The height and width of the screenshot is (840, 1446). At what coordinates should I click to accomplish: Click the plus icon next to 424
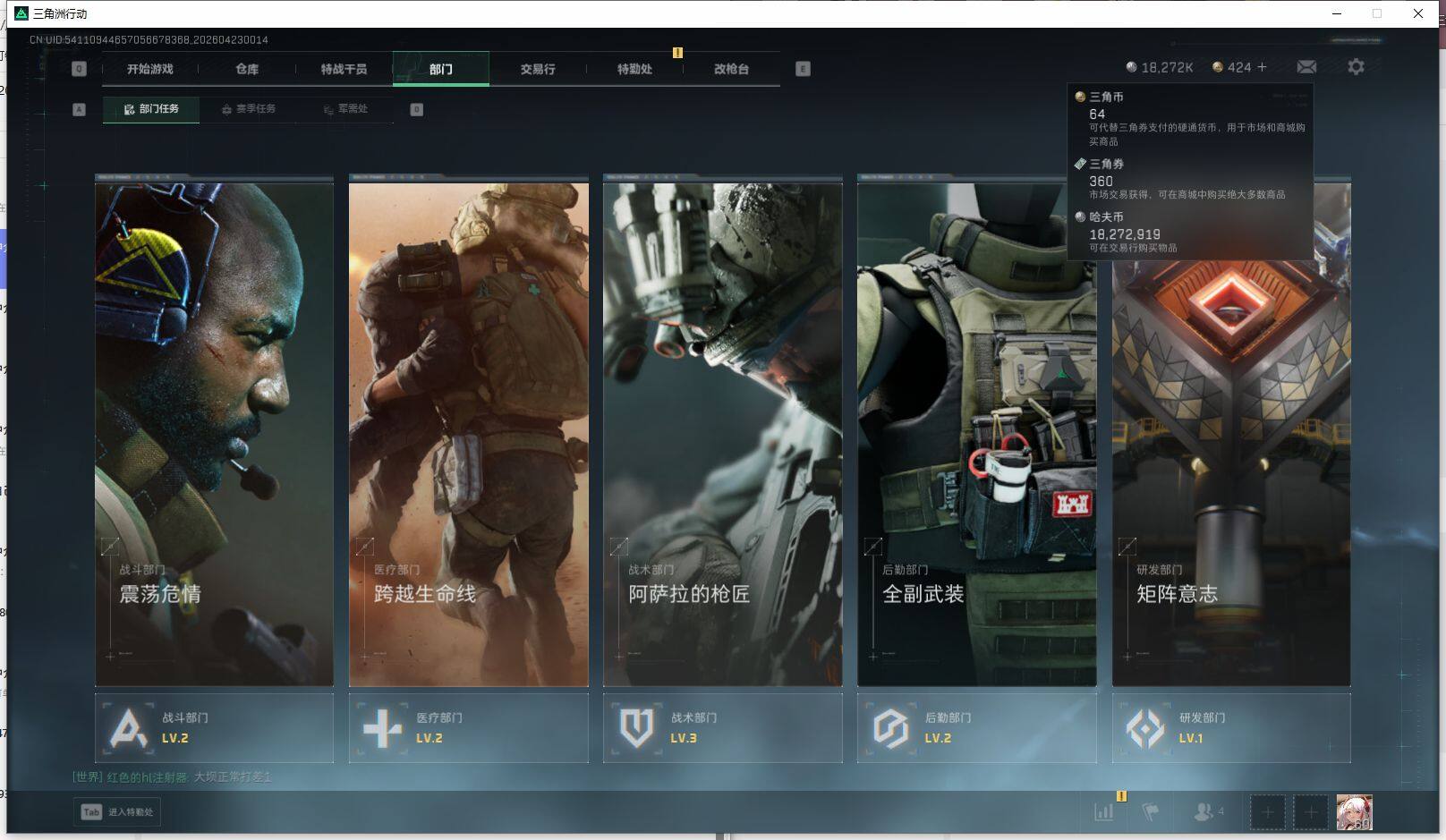coord(1263,67)
